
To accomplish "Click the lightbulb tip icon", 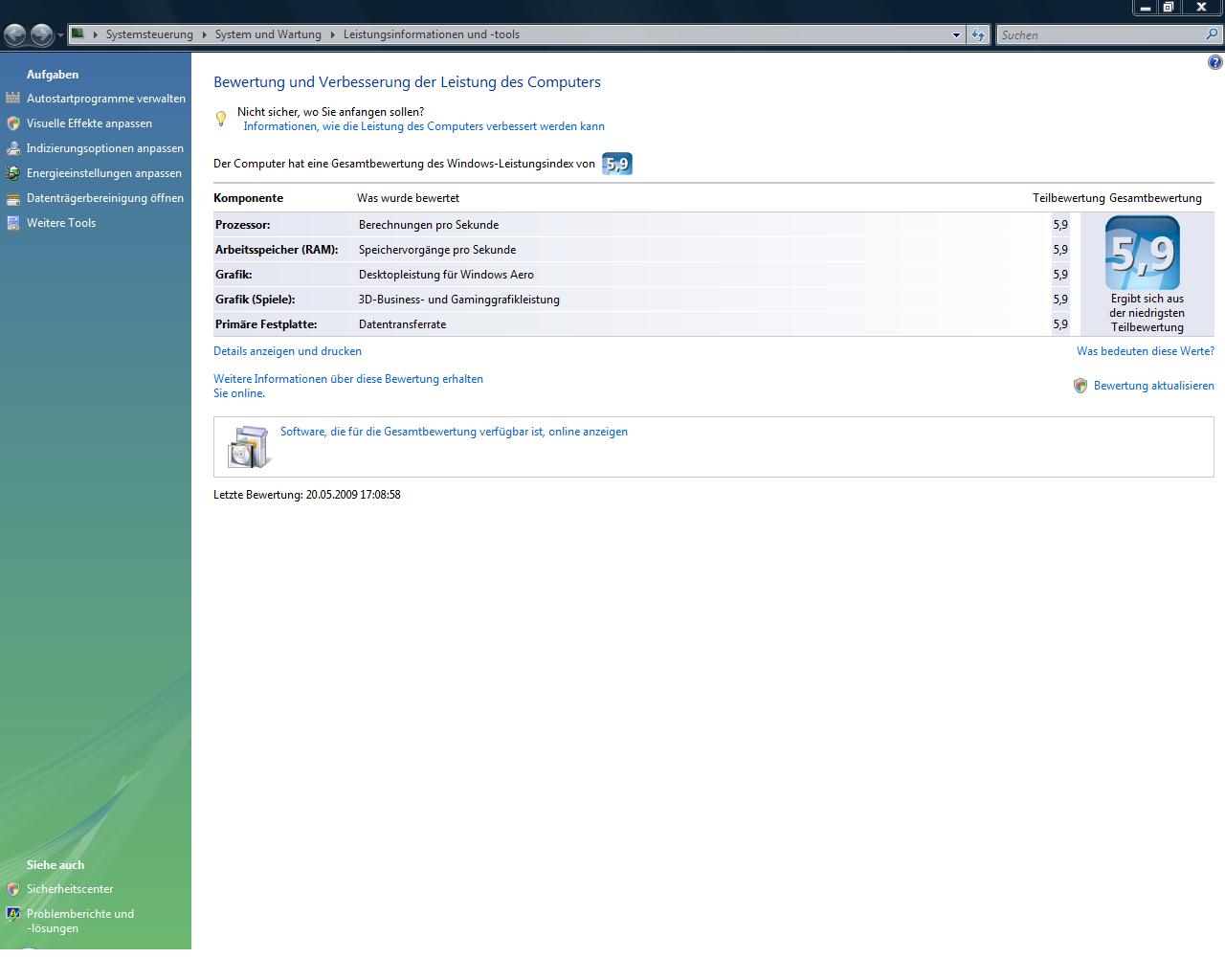I will click(221, 119).
